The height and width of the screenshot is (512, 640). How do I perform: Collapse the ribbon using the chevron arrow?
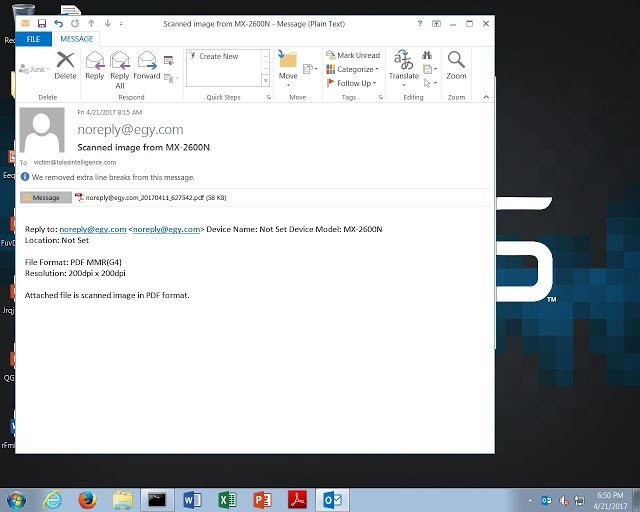486,97
